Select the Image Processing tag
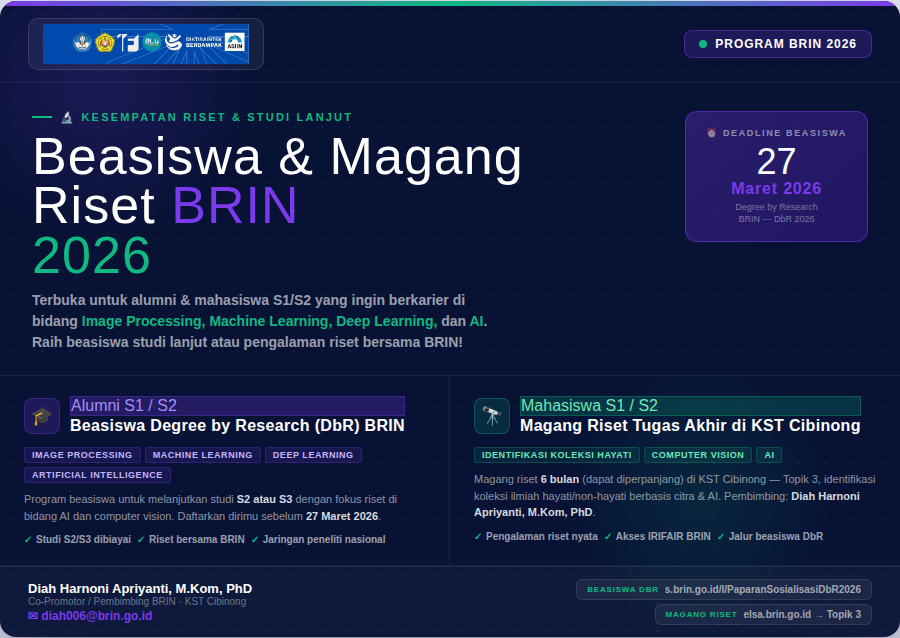 [82, 455]
